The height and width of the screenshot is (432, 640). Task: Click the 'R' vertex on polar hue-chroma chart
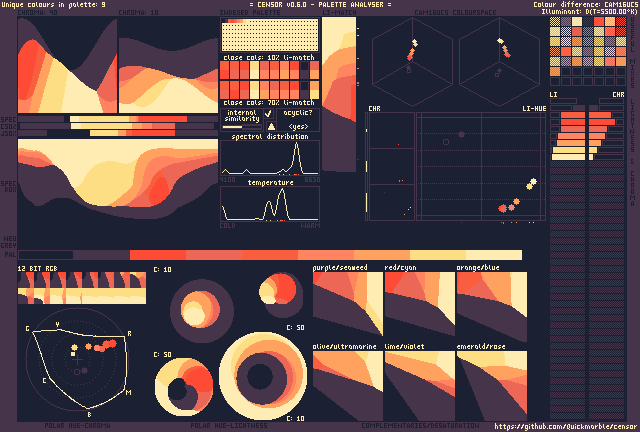coord(129,334)
